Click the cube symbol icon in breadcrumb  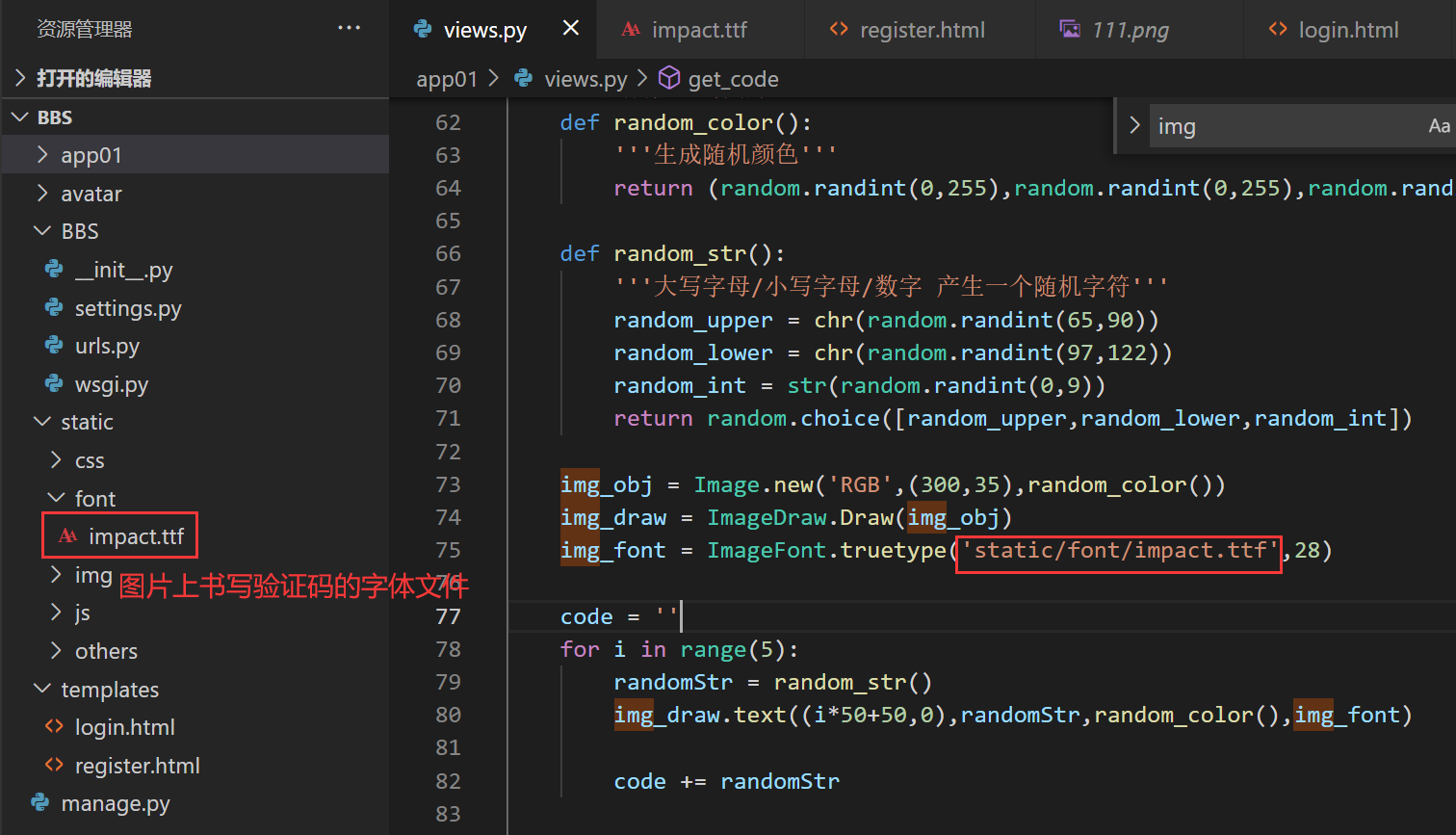pos(669,78)
